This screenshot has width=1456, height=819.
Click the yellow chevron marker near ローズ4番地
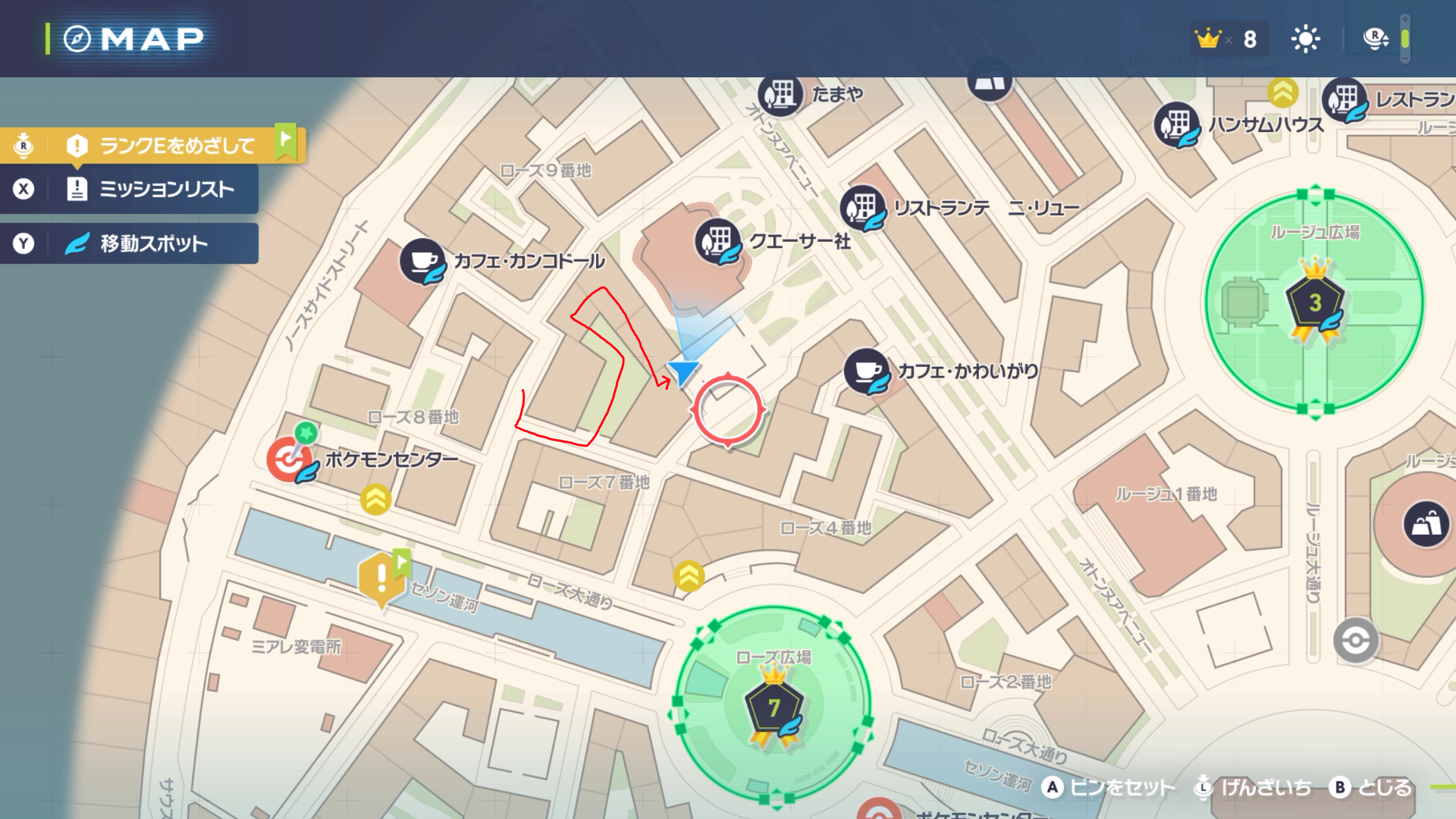click(x=689, y=577)
